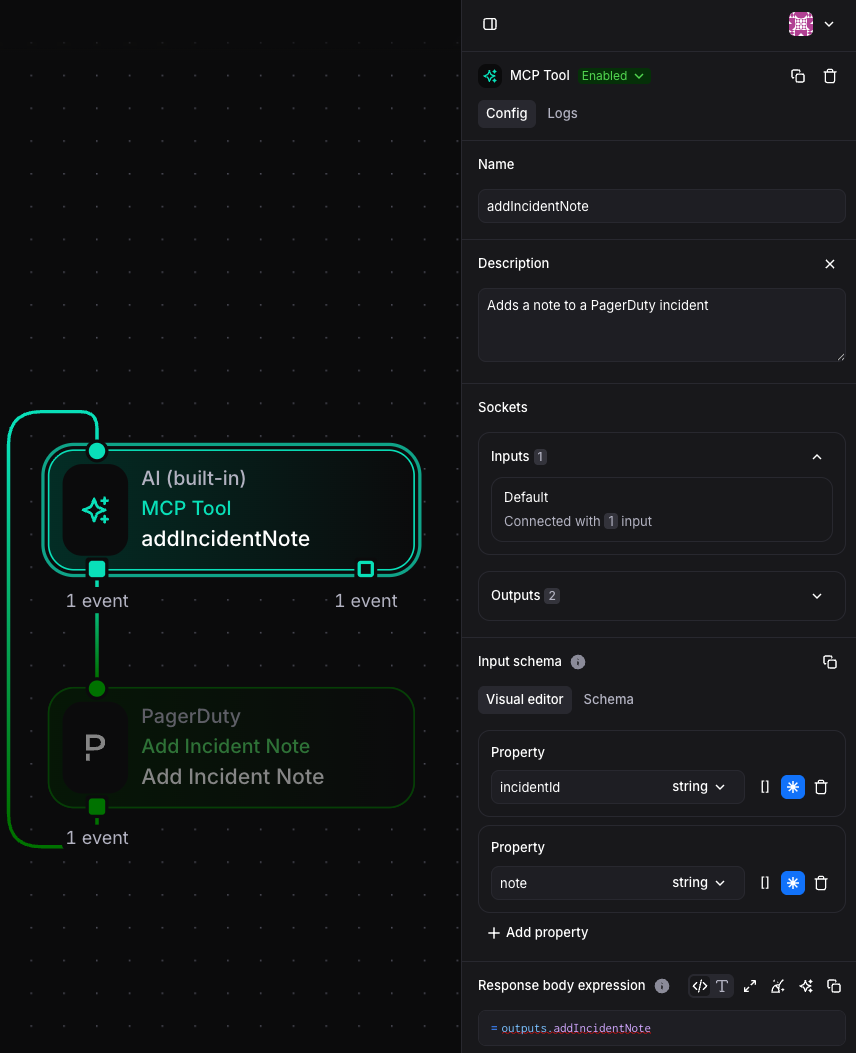Open the sidebar panel toggle at top left

click(x=490, y=23)
